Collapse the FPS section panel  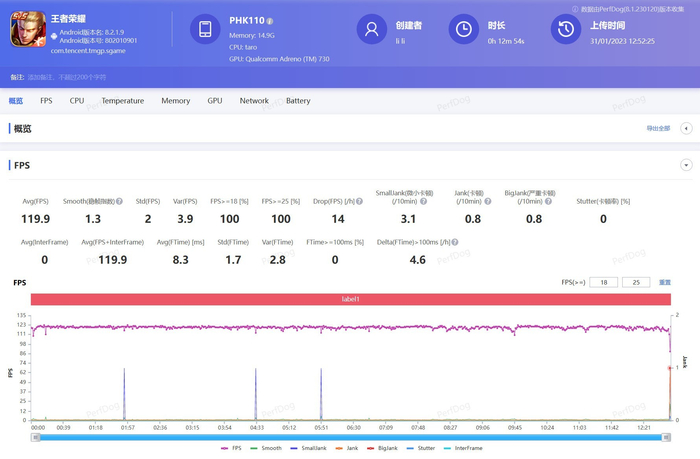click(x=686, y=165)
